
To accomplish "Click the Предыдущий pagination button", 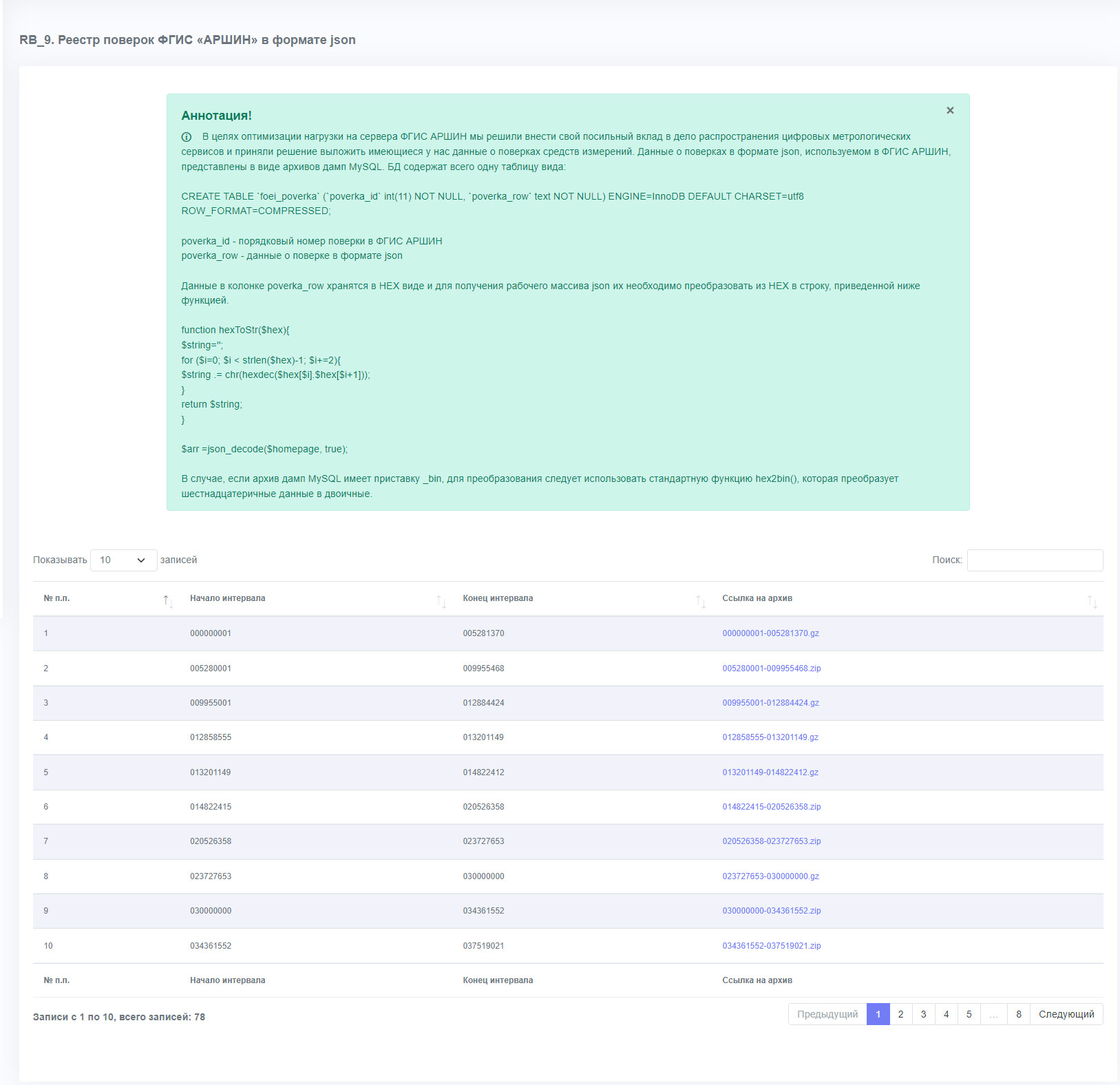I will (x=827, y=1014).
